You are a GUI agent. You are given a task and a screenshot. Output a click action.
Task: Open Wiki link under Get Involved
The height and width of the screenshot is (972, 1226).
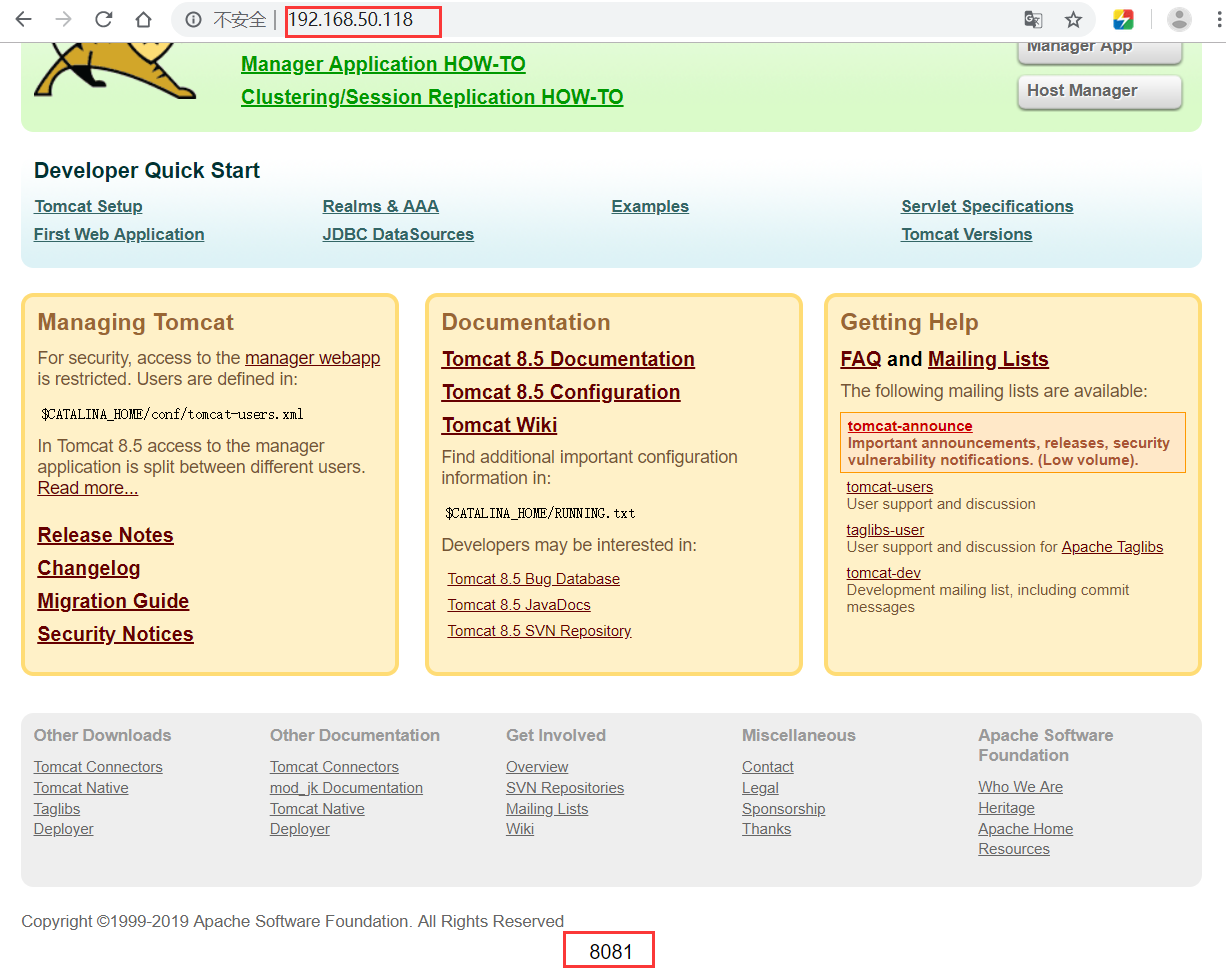(520, 829)
